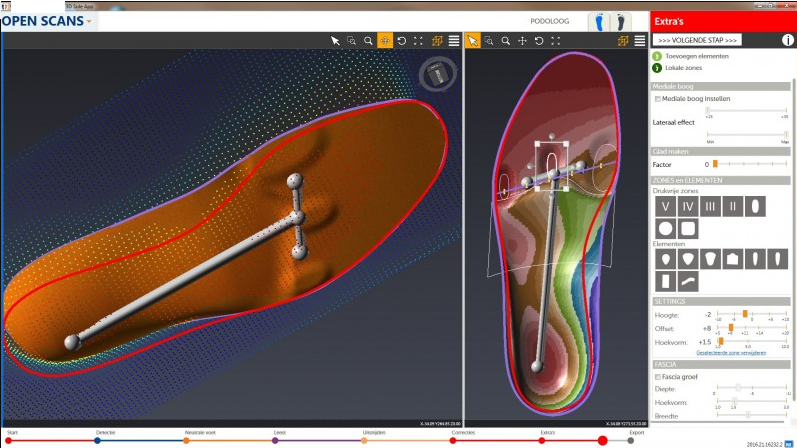This screenshot has width=797, height=448.
Task: Click the fit-to-view icon in left viewport
Action: (419, 41)
